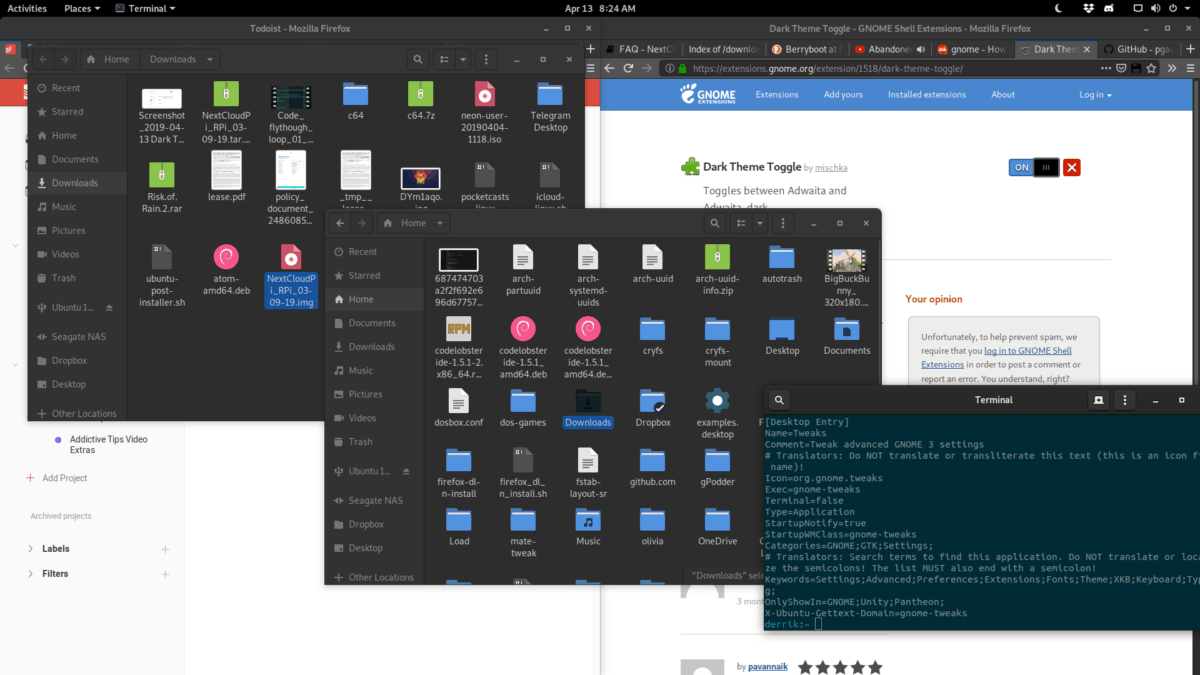
Task: Open a new terminal via the screen icon
Action: coord(1098,399)
